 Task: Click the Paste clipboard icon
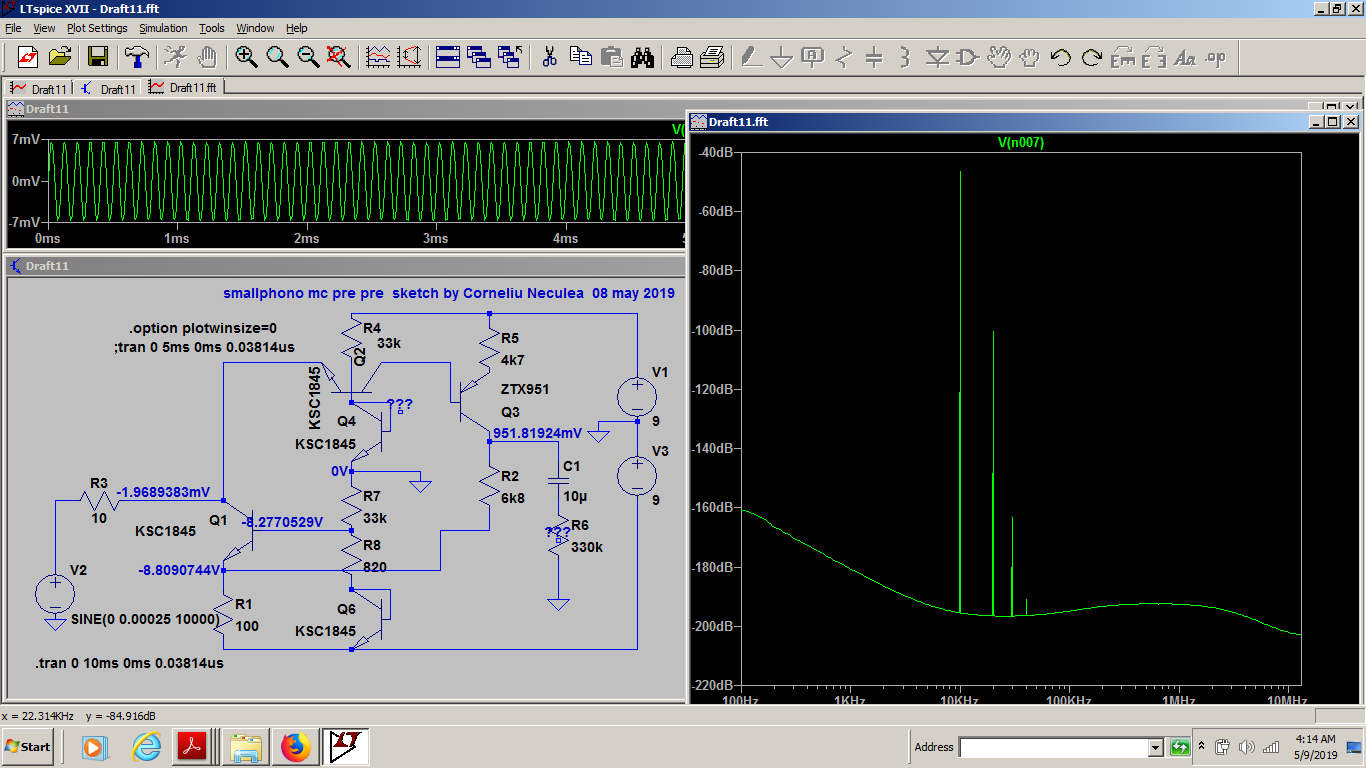click(611, 56)
